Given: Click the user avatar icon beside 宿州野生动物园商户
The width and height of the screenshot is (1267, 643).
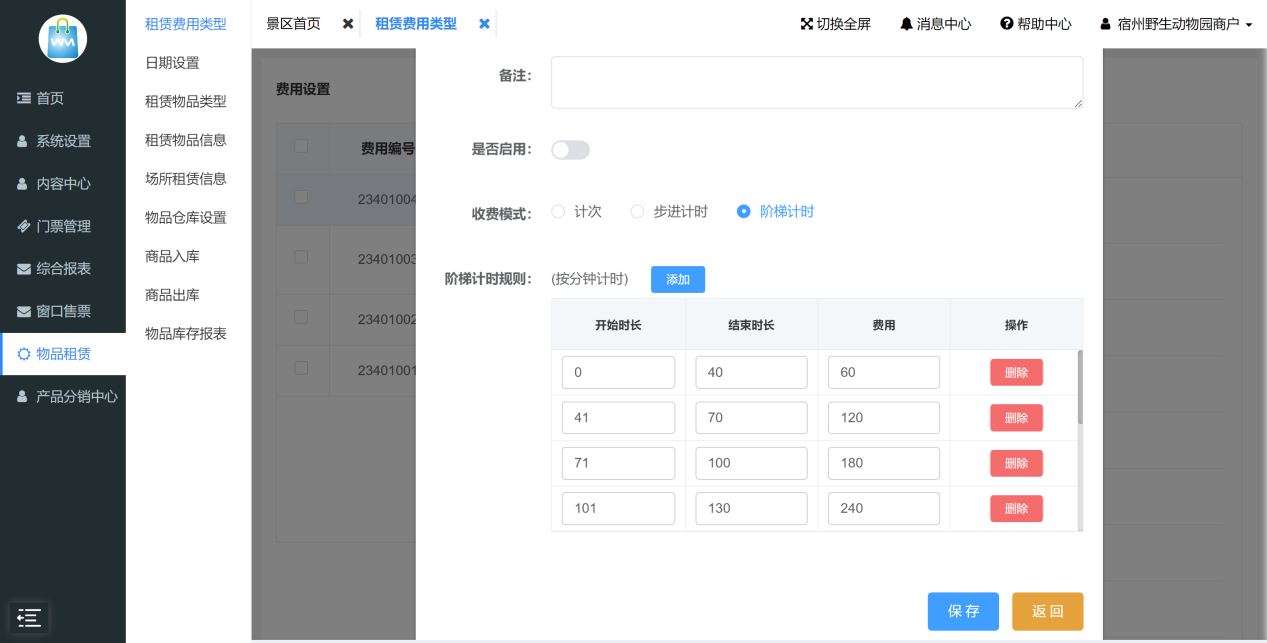Looking at the screenshot, I should point(1106,24).
